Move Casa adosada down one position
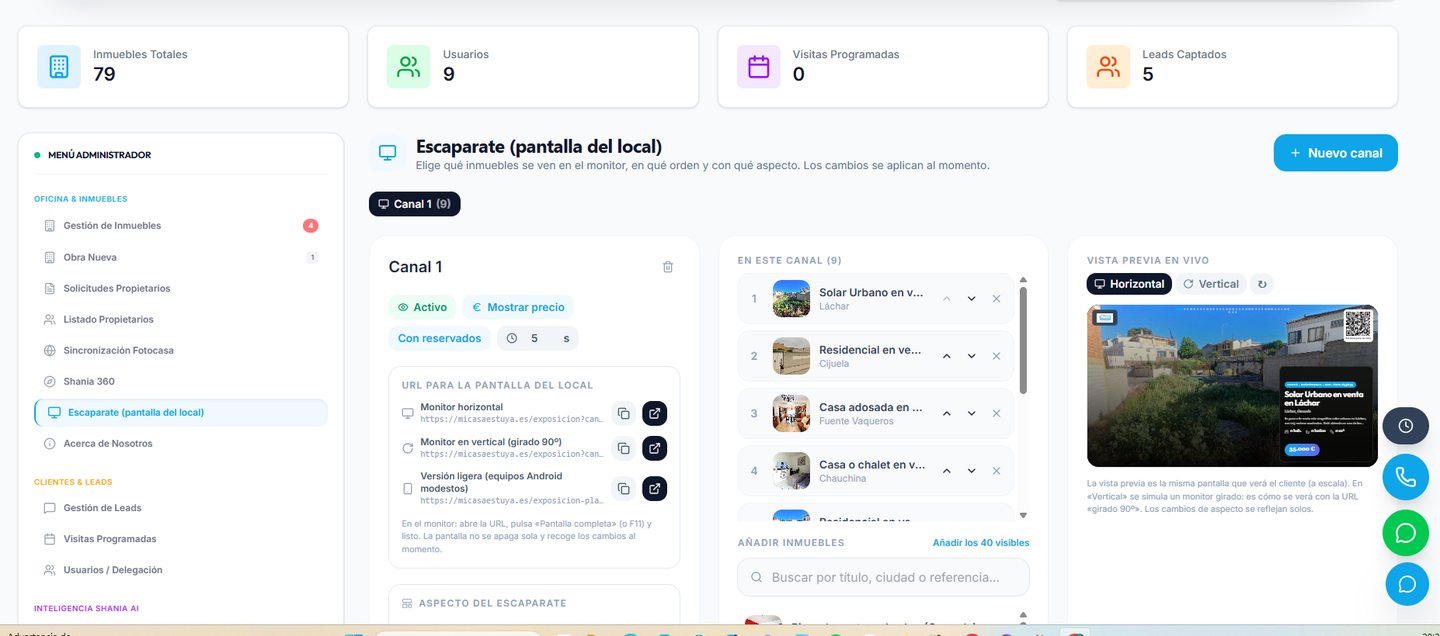The width and height of the screenshot is (1440, 636). [971, 413]
